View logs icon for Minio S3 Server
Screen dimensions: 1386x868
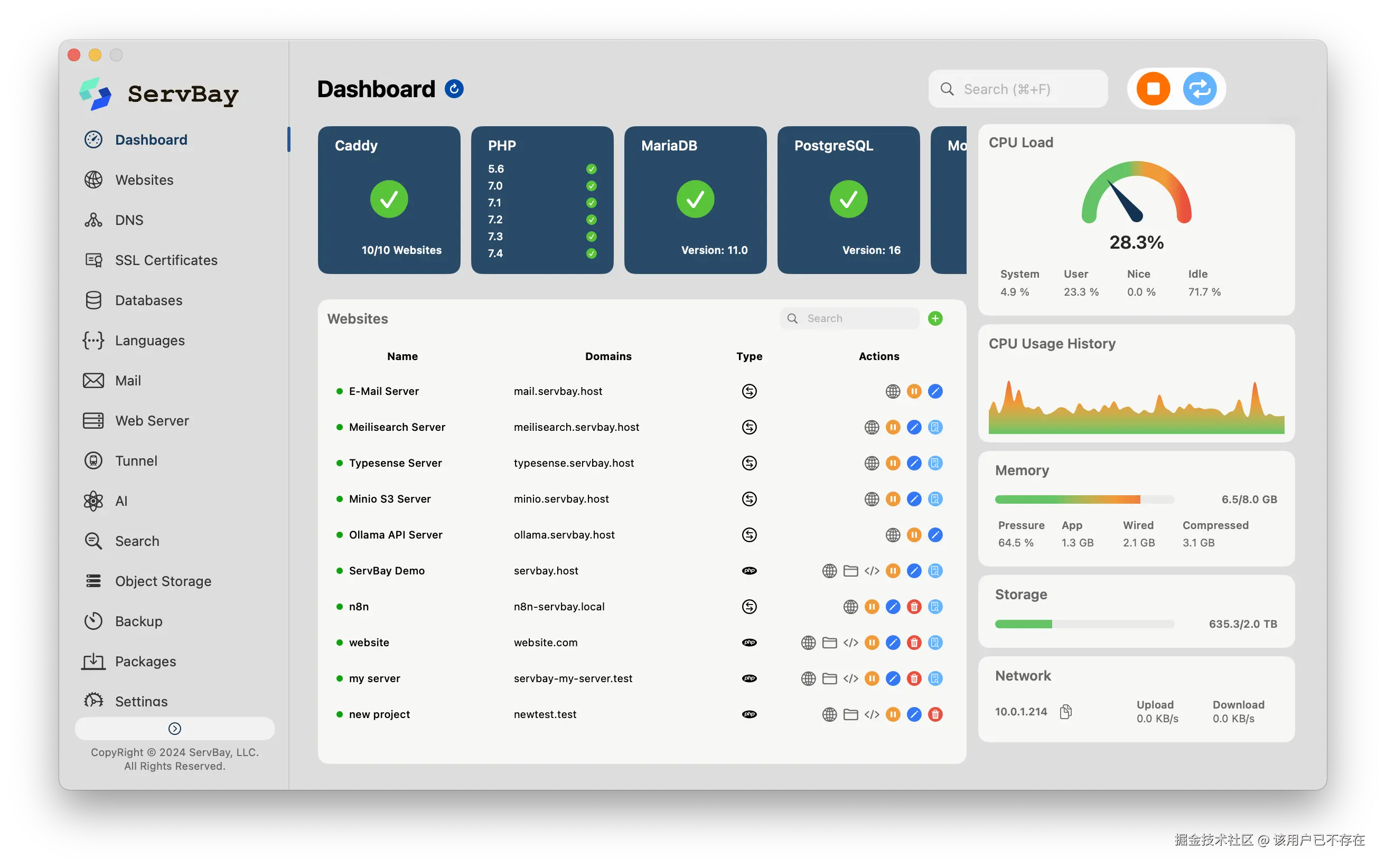[x=935, y=499]
